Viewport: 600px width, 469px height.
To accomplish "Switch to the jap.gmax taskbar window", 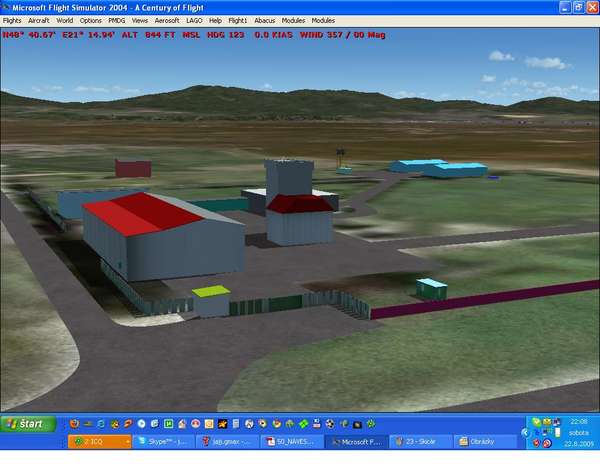I will pyautogui.click(x=227, y=441).
